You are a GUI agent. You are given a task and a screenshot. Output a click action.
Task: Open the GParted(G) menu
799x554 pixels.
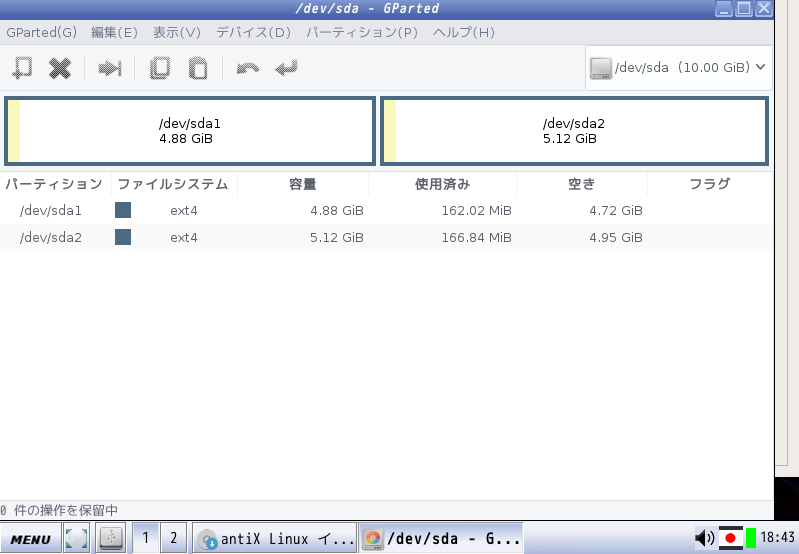(x=42, y=33)
